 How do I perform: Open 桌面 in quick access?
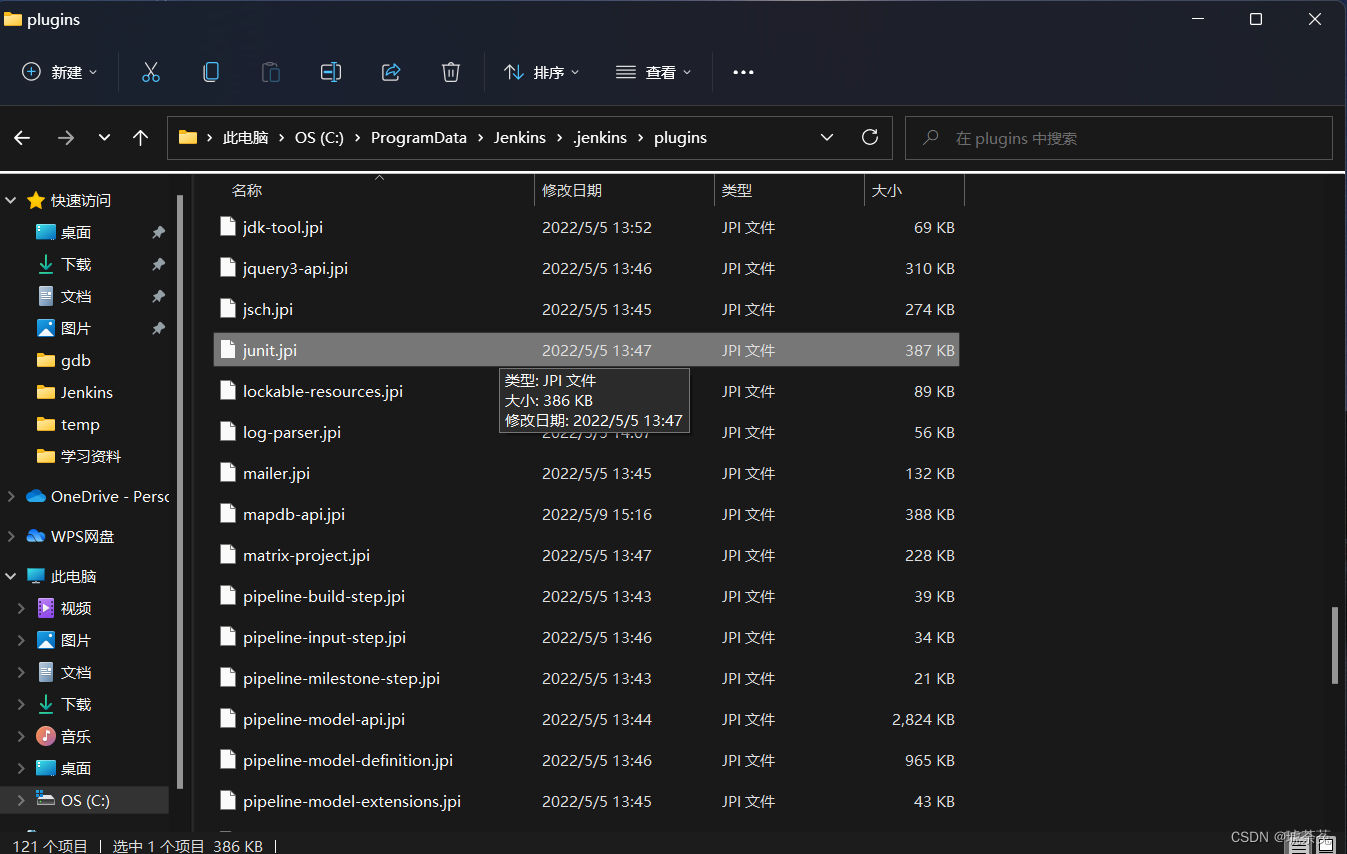click(76, 232)
